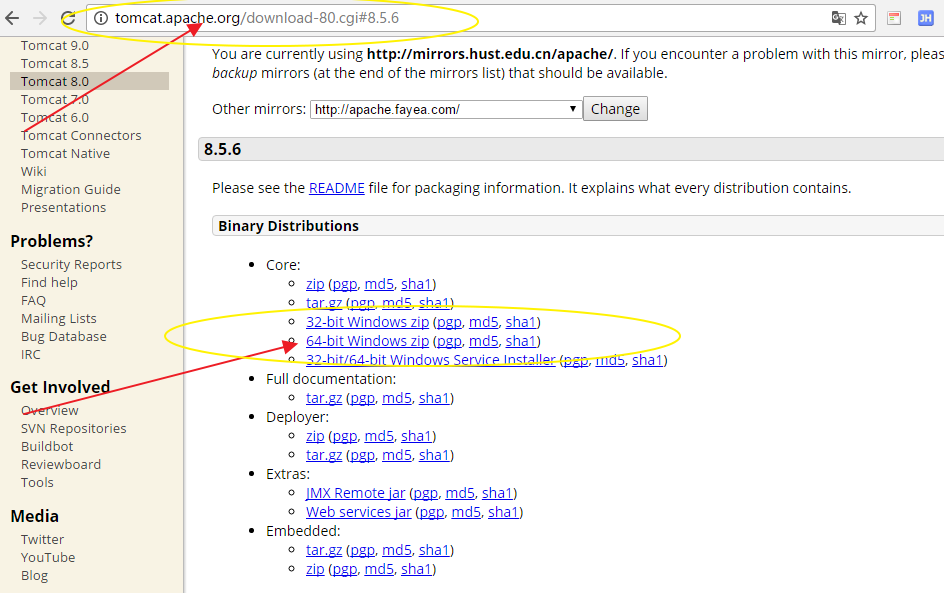Open the README link
This screenshot has height=593, width=944.
[337, 188]
